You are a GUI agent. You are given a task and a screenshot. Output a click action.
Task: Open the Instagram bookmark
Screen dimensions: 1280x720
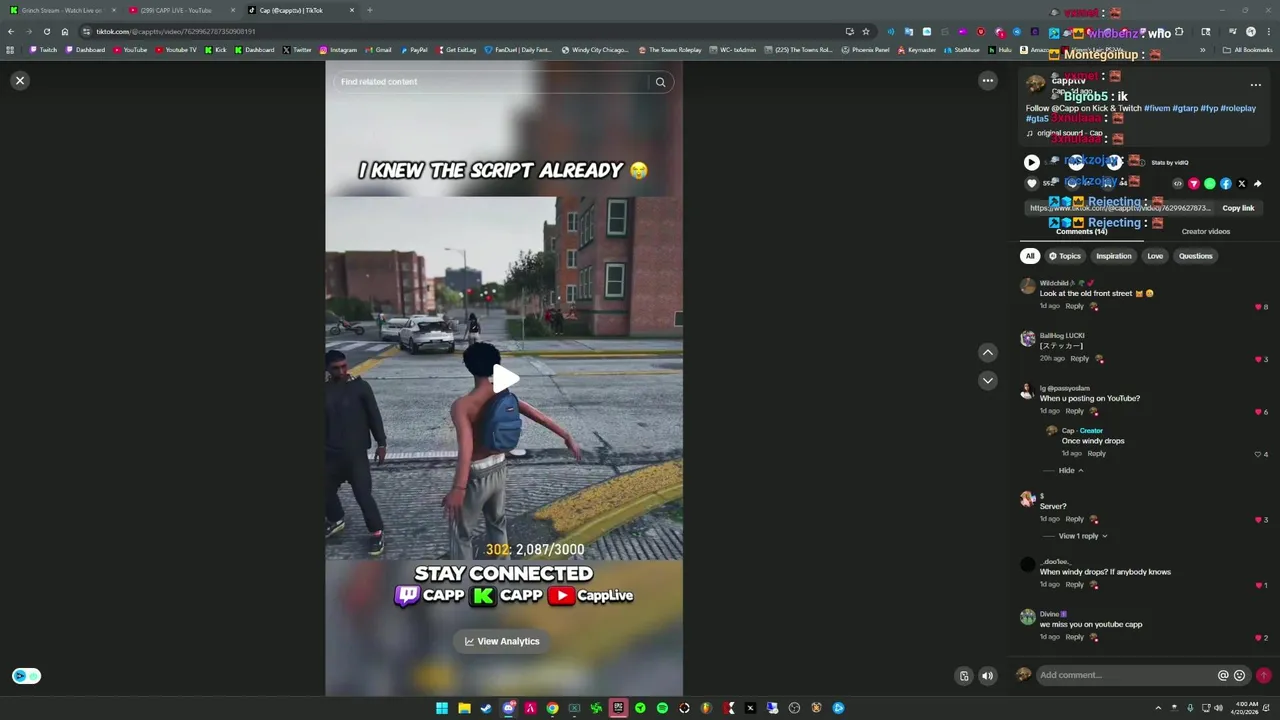[338, 50]
